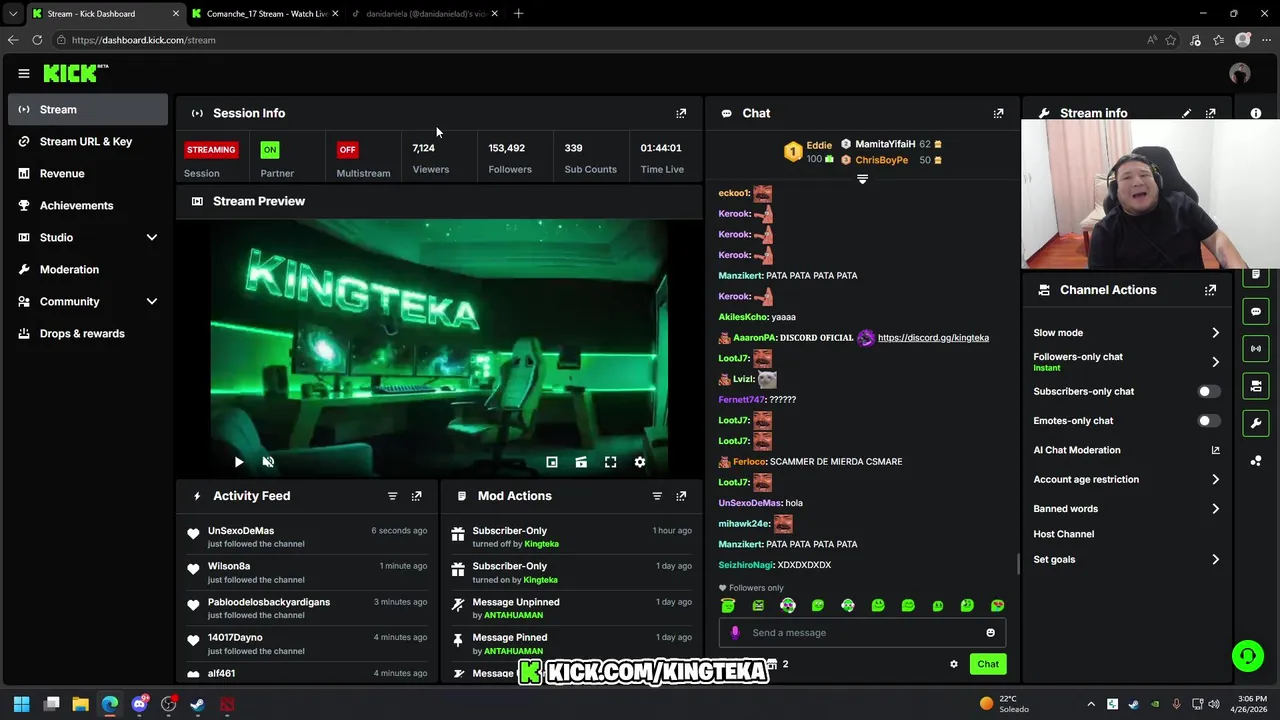1280x720 pixels.
Task: Open the discord.gg/kingteka link in chat
Action: pyautogui.click(x=933, y=338)
